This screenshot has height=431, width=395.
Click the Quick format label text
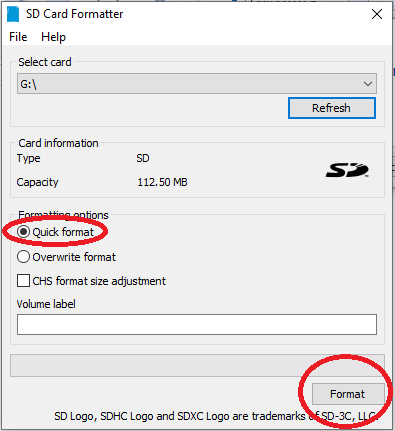pos(63,232)
